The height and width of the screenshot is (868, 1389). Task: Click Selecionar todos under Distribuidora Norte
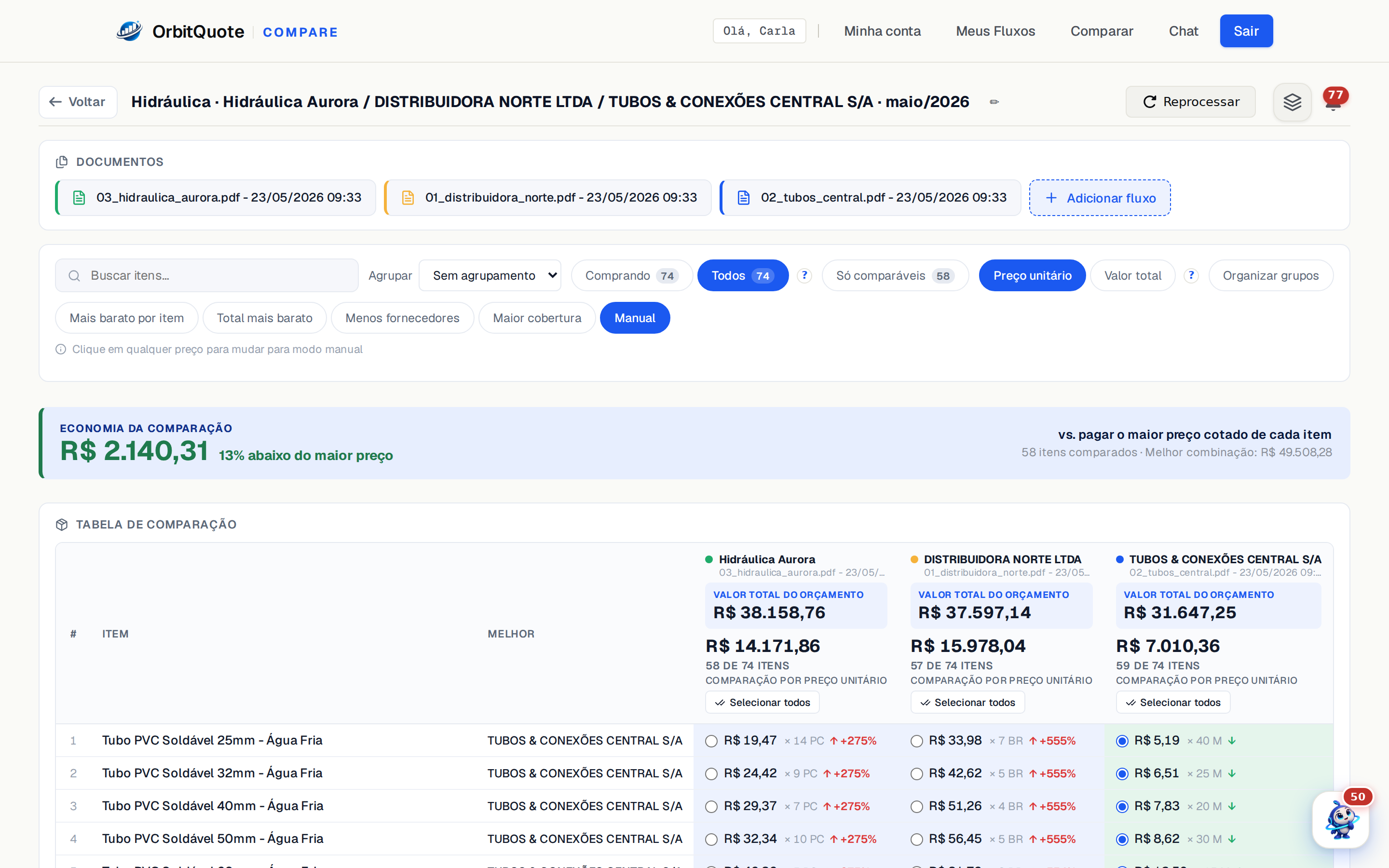(967, 703)
